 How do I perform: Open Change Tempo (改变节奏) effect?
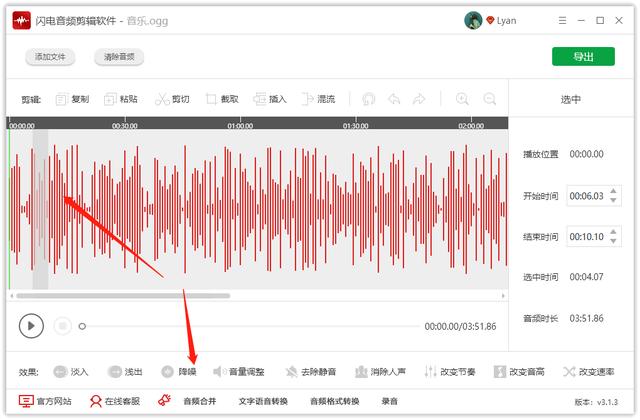pyautogui.click(x=449, y=371)
